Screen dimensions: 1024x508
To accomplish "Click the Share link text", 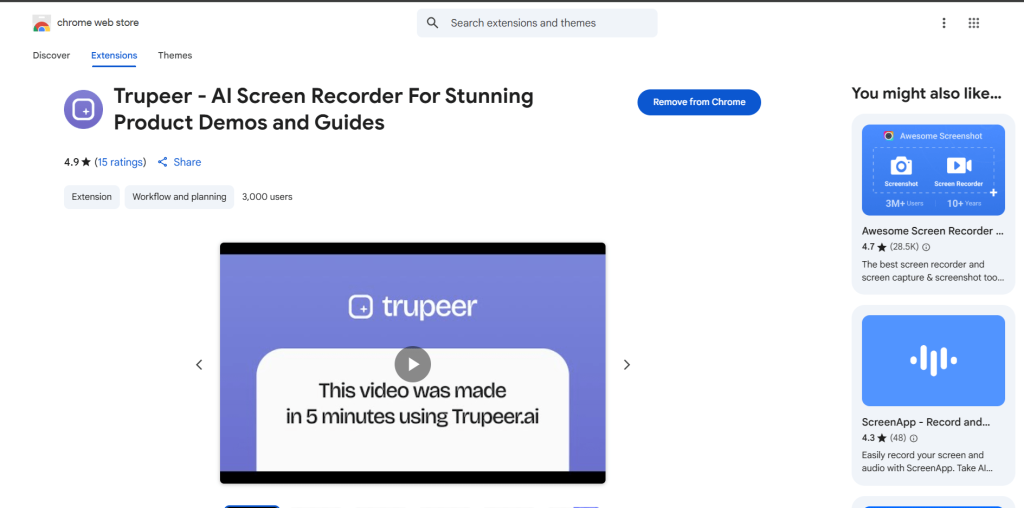I will [x=187, y=162].
